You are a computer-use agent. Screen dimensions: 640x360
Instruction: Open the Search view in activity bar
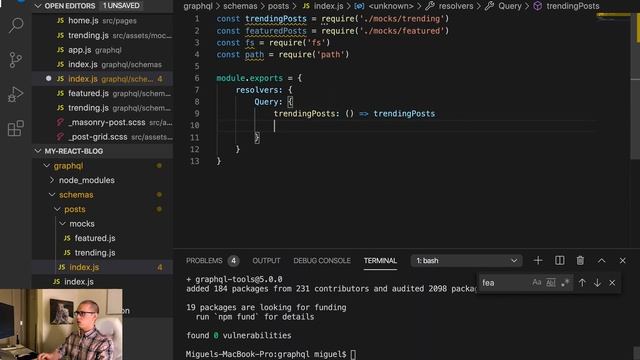[x=16, y=26]
